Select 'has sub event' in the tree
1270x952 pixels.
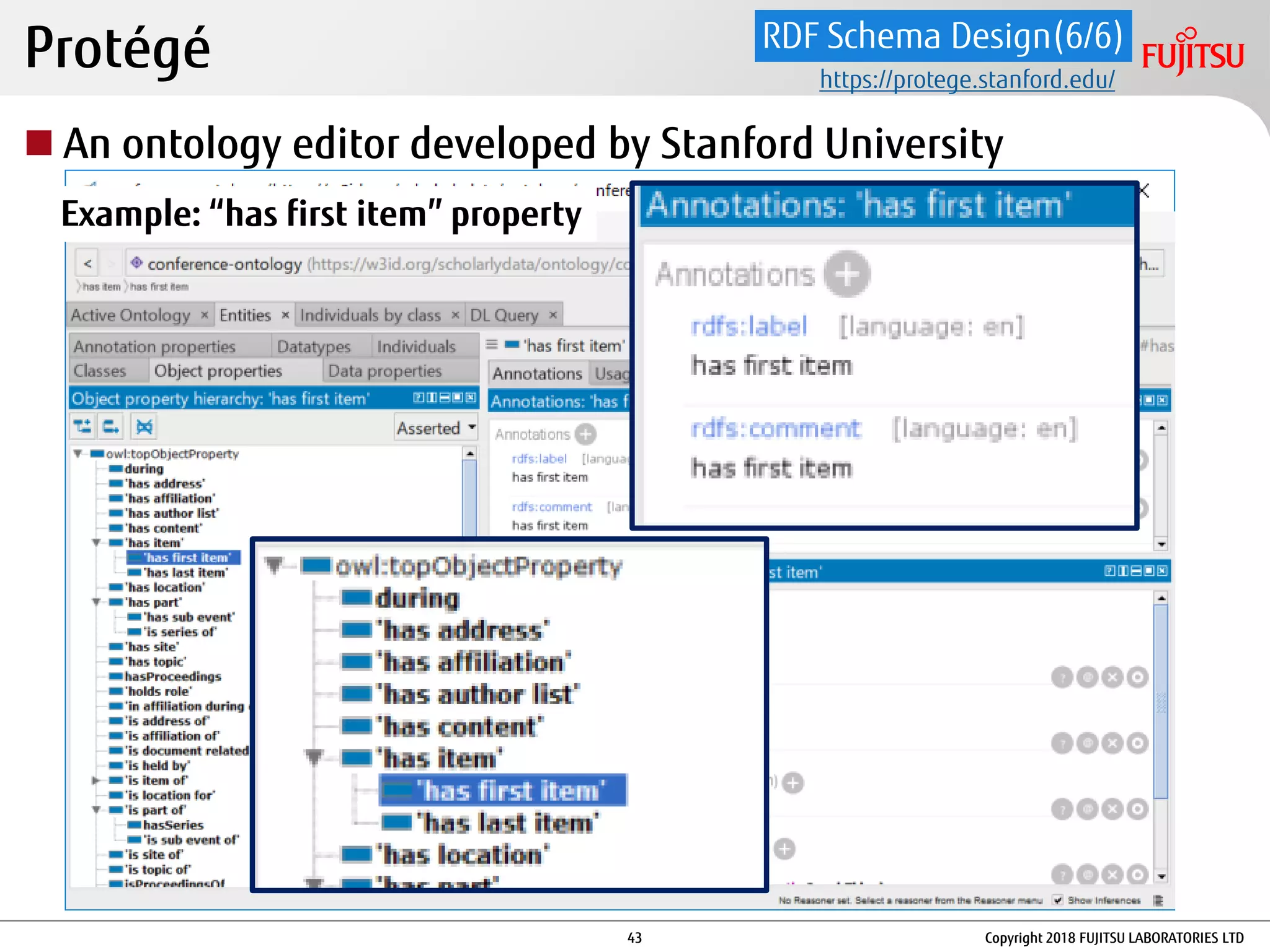189,617
